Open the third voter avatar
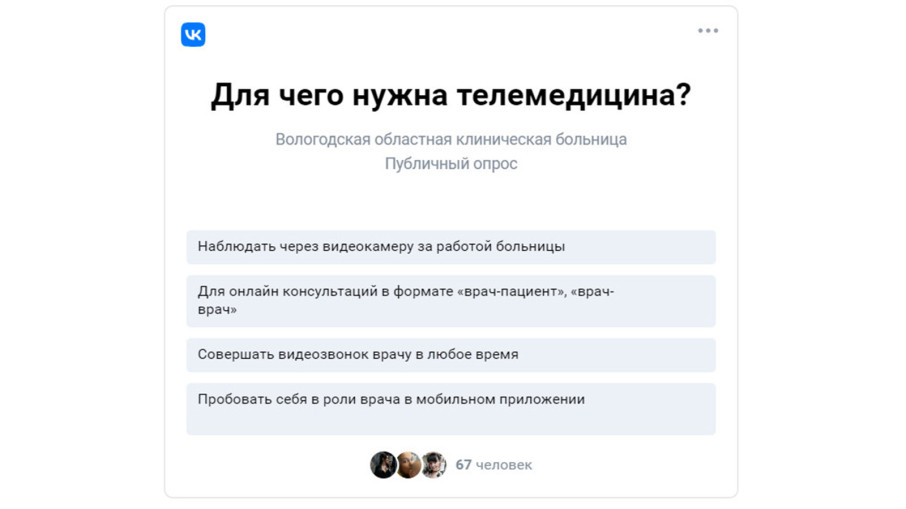This screenshot has height=509, width=906. (434, 465)
